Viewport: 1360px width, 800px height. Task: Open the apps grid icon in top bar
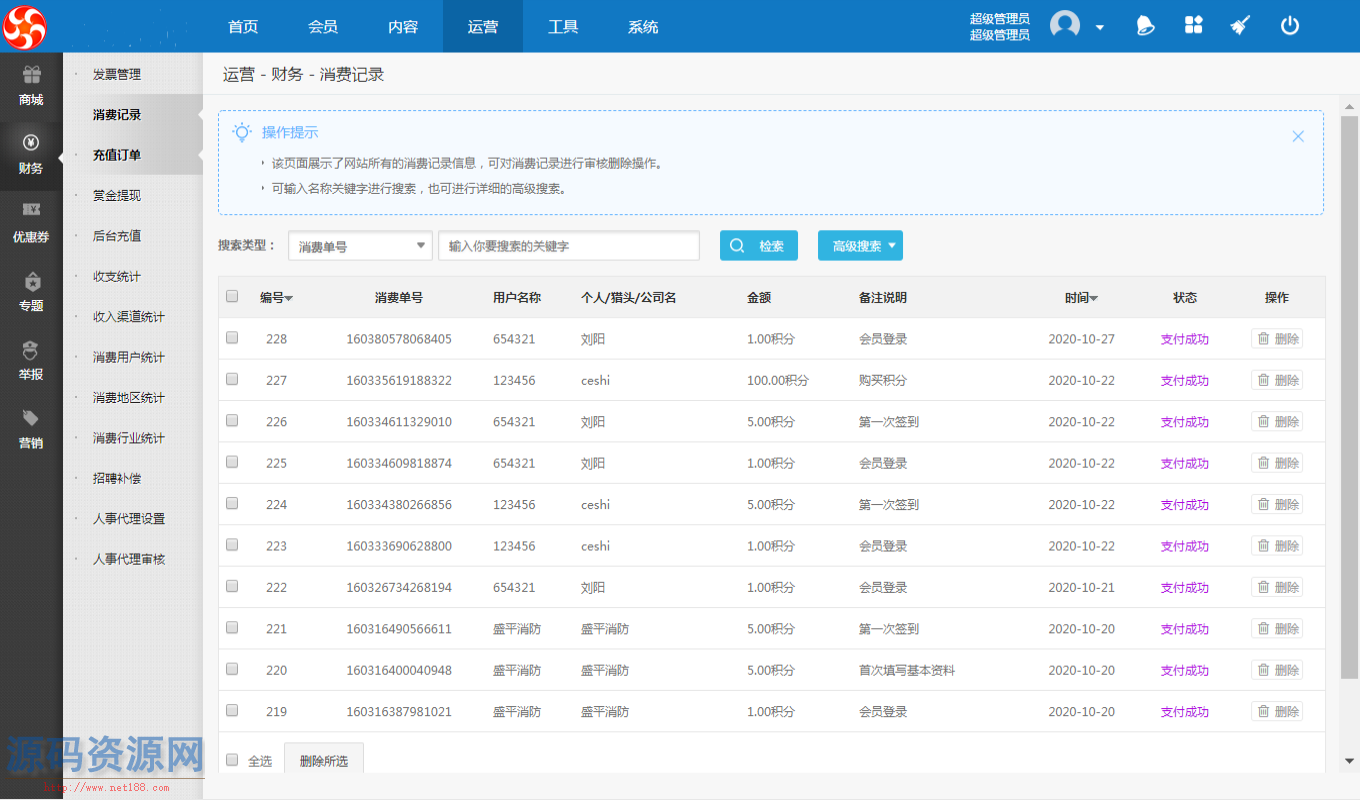pyautogui.click(x=1193, y=26)
